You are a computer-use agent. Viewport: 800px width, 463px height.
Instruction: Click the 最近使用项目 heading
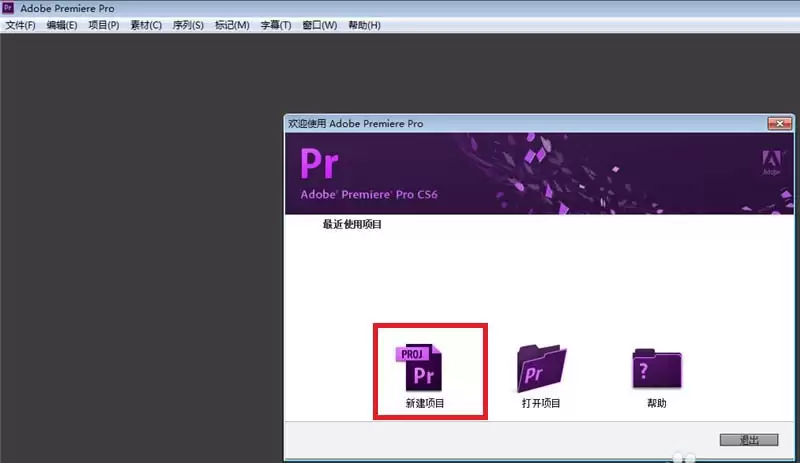click(352, 224)
